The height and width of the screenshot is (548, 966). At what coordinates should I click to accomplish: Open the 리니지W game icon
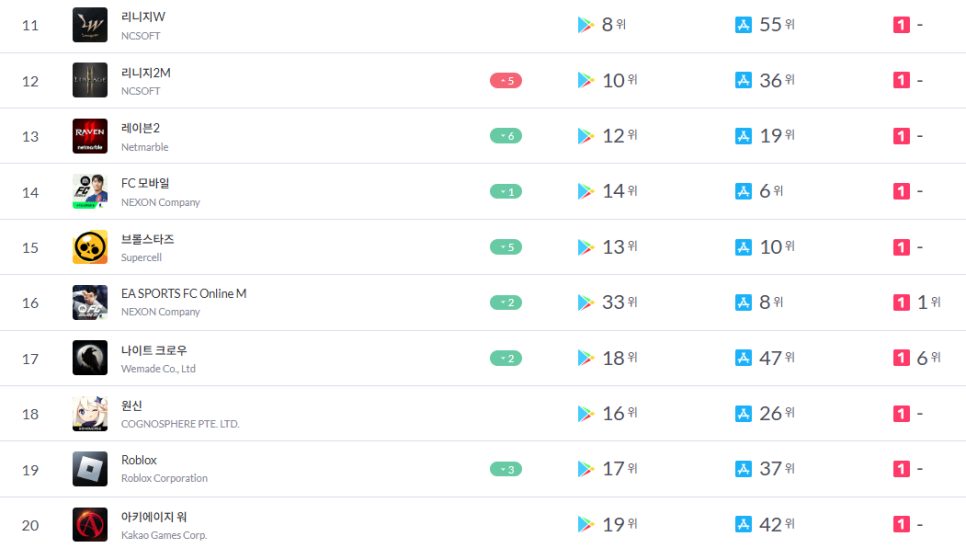pos(90,25)
